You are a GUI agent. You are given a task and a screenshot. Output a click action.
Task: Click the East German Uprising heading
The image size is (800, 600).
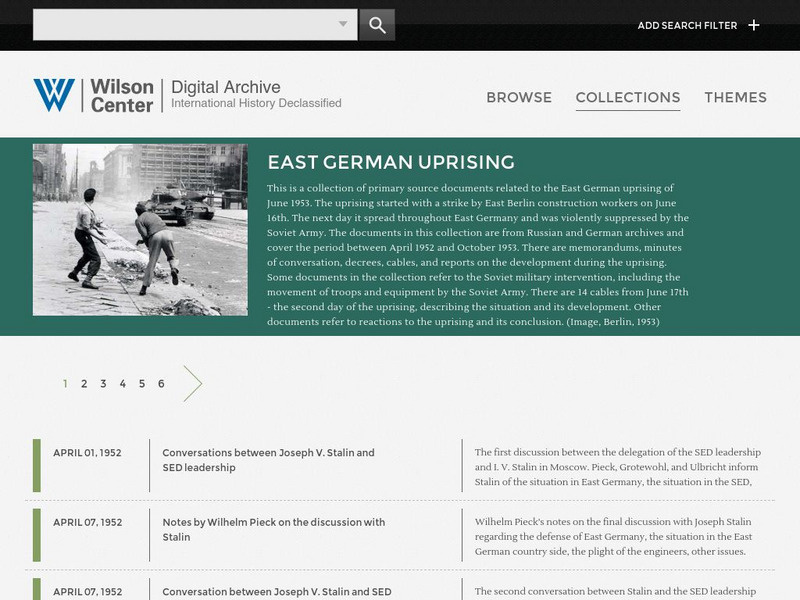tap(391, 162)
